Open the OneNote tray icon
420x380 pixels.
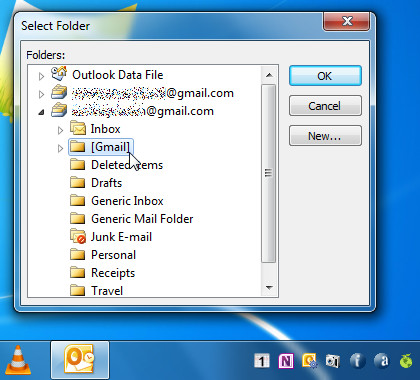click(x=286, y=361)
